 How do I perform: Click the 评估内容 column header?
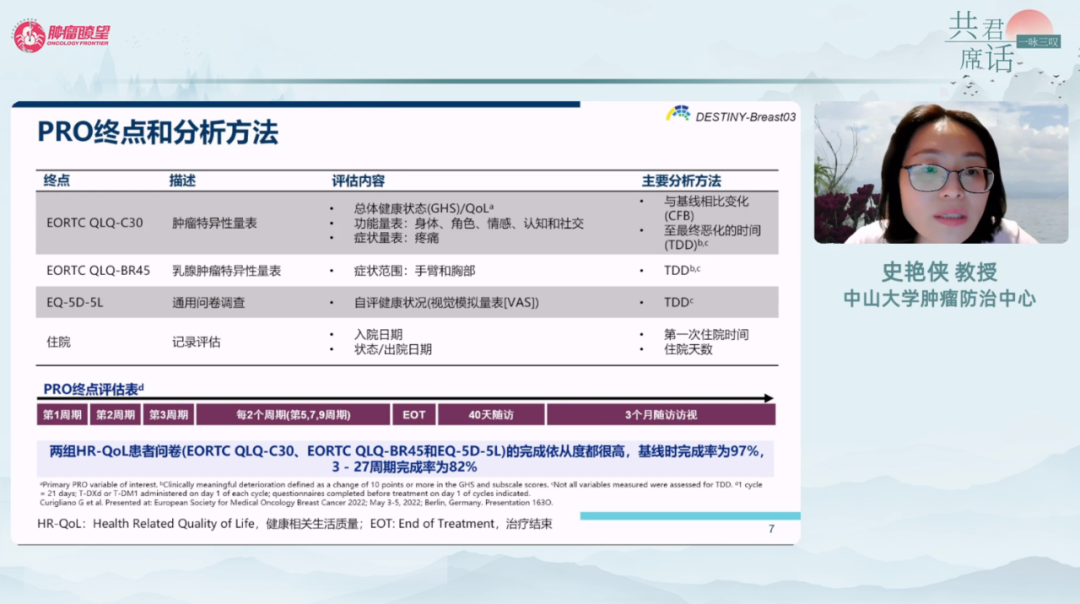point(358,181)
